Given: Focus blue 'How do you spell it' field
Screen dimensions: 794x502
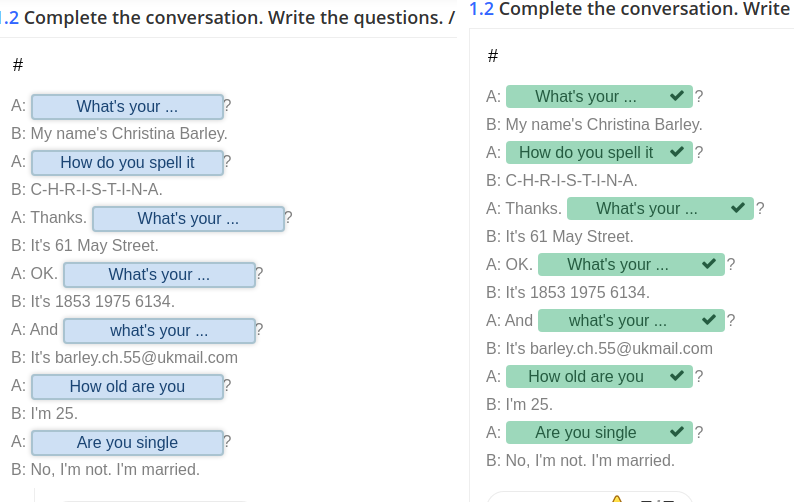Looking at the screenshot, I should [128, 163].
